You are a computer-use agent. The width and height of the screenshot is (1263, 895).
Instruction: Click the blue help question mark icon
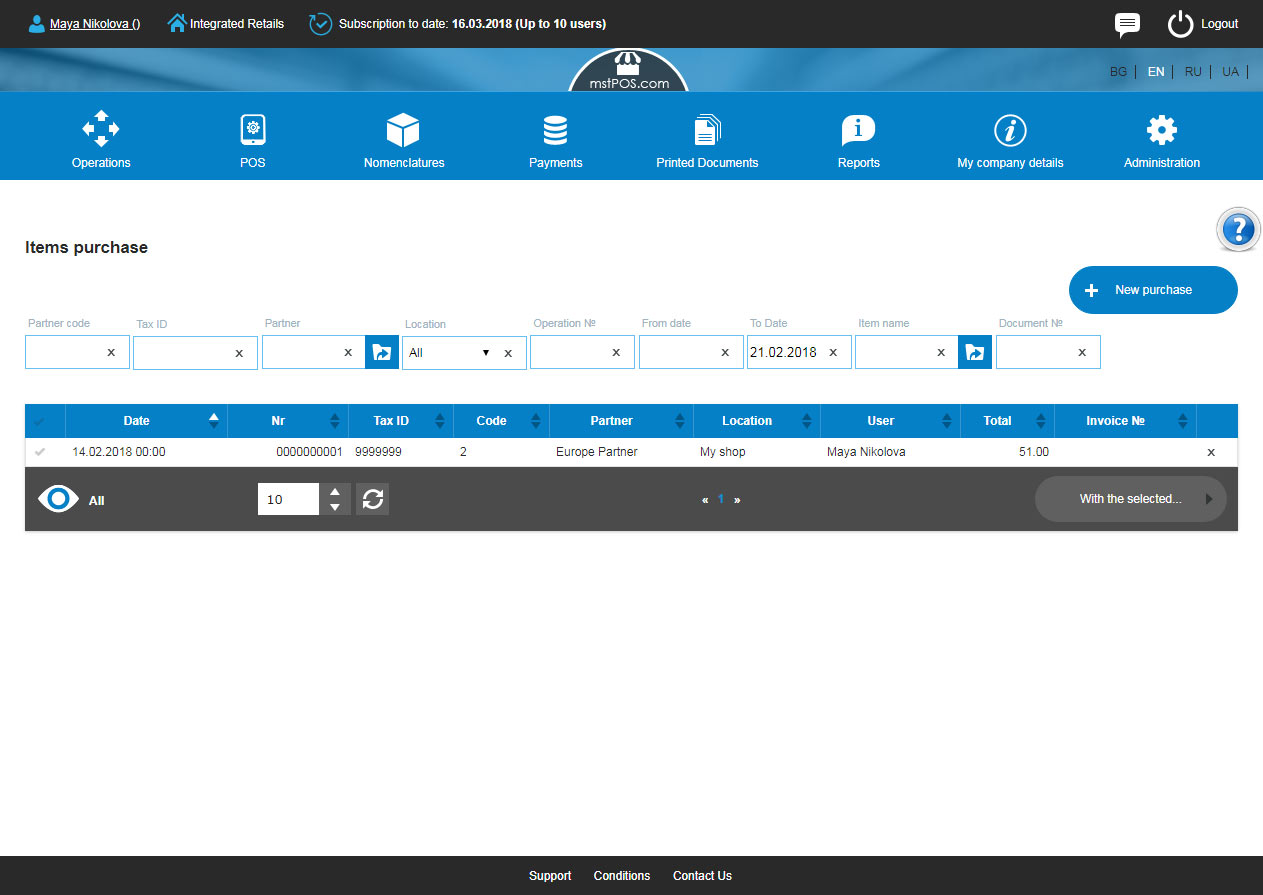click(1238, 230)
